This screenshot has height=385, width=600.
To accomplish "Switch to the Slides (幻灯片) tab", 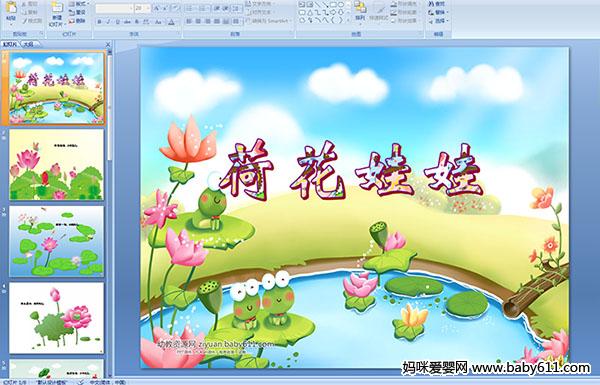I will pyautogui.click(x=10, y=44).
